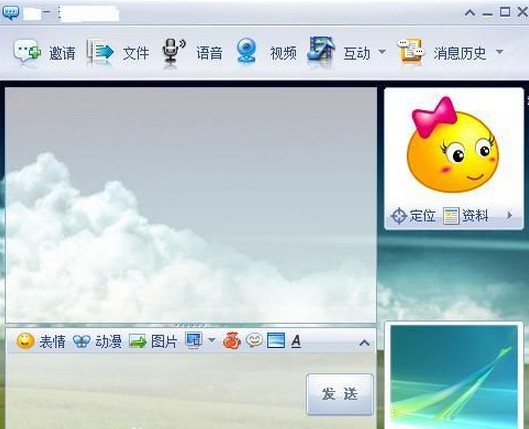This screenshot has height=429, width=529.
Task: Click the invite (邀请) chat icon
Action: (x=27, y=51)
